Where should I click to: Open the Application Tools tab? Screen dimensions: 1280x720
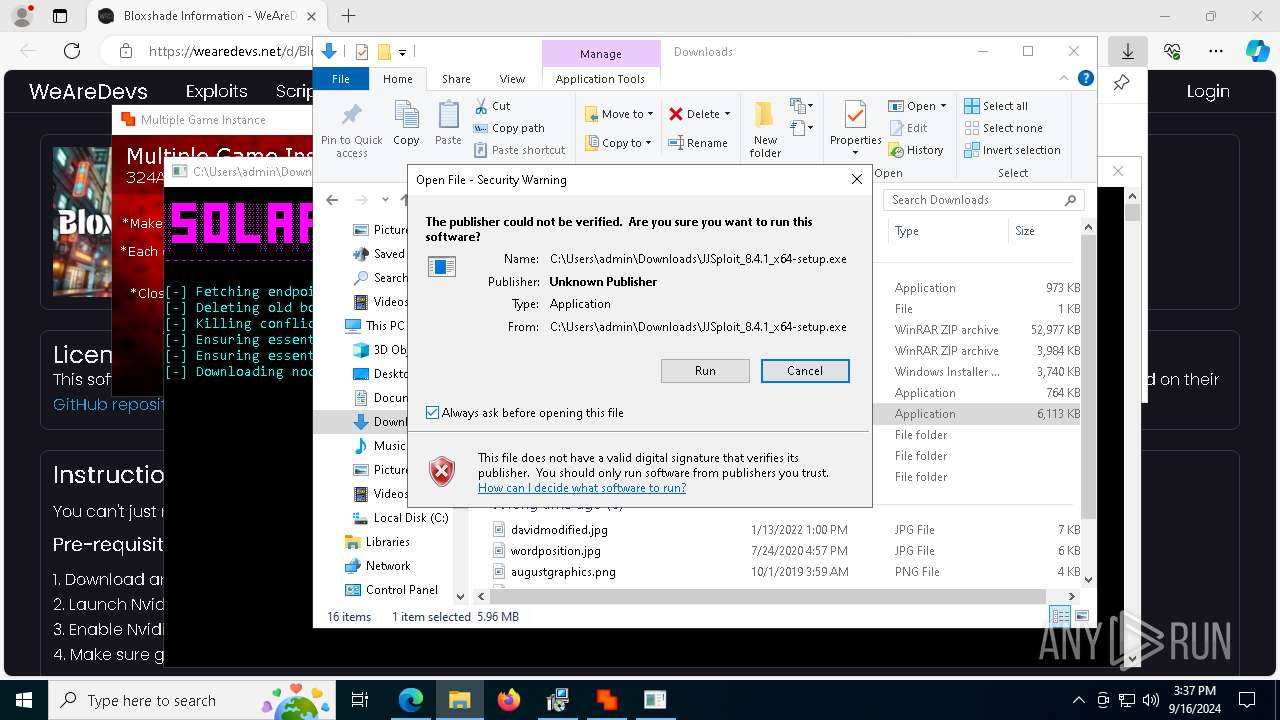pyautogui.click(x=600, y=79)
